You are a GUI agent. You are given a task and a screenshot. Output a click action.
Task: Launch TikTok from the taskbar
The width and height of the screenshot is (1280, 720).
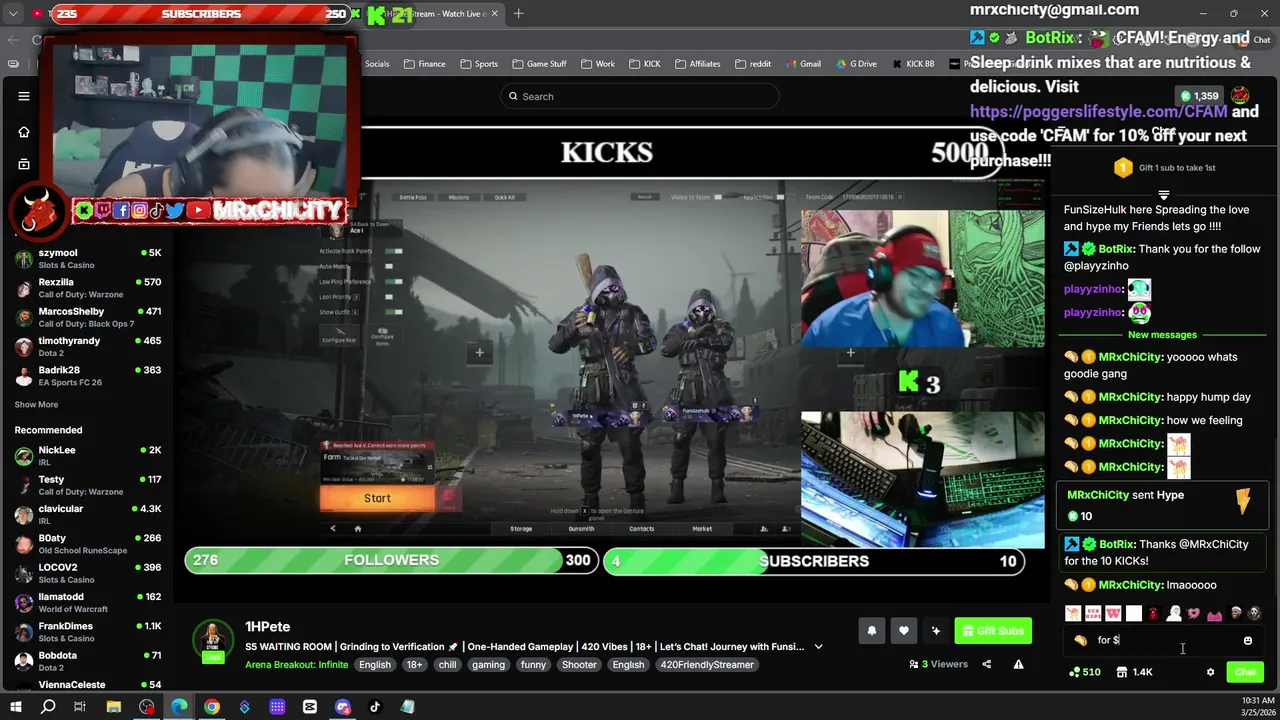(375, 707)
